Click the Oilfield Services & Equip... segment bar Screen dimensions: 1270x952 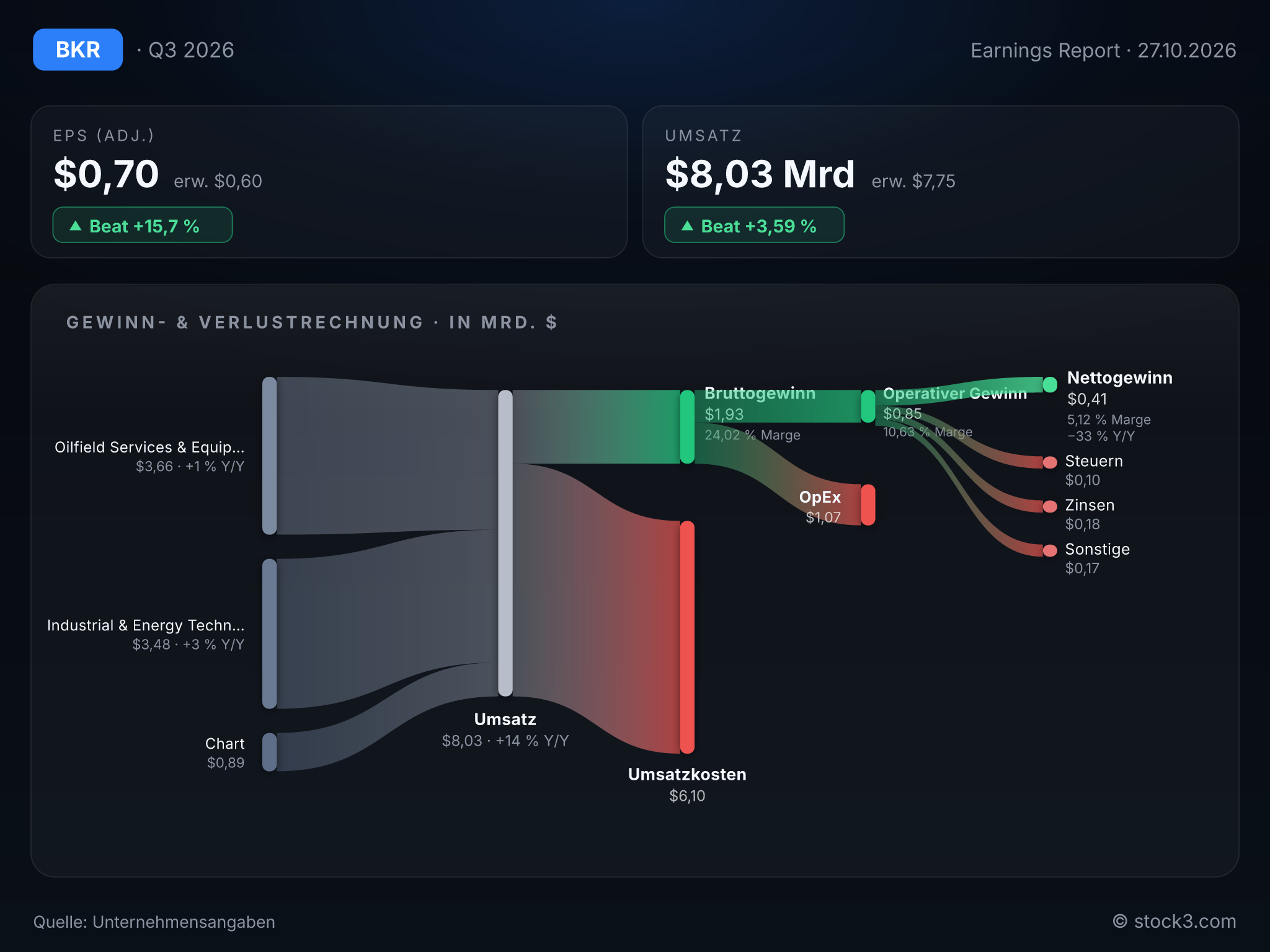point(270,456)
